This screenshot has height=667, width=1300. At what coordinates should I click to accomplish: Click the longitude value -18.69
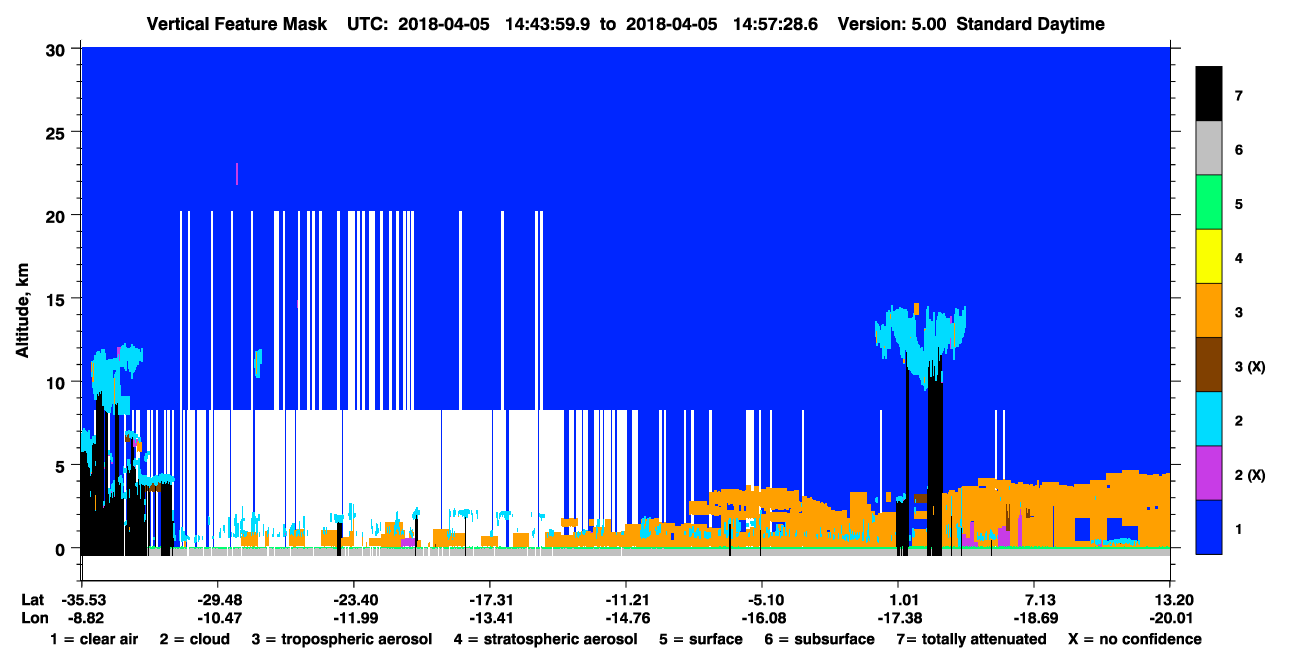(x=1034, y=617)
